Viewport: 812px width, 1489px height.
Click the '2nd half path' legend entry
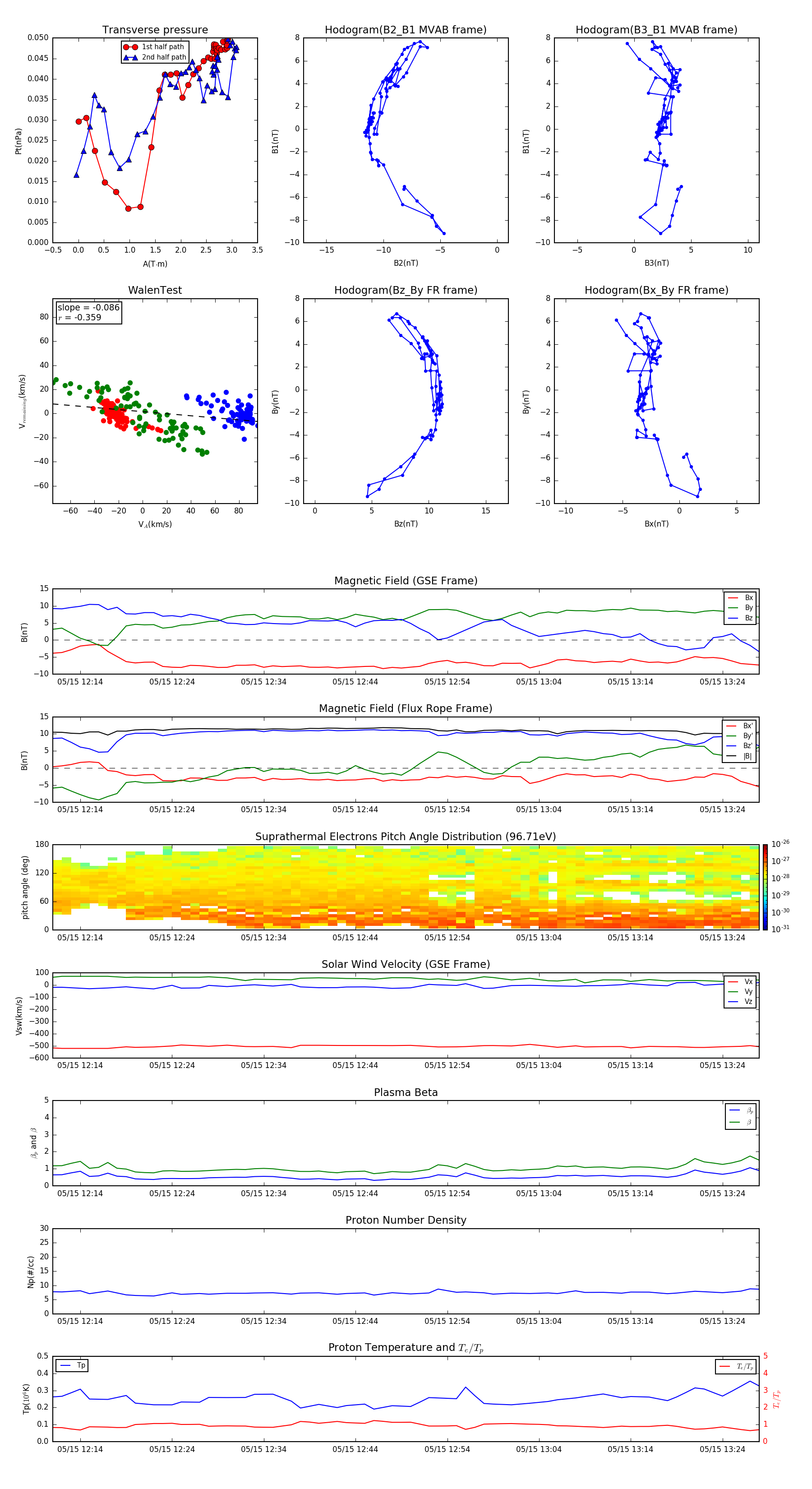pyautogui.click(x=155, y=57)
